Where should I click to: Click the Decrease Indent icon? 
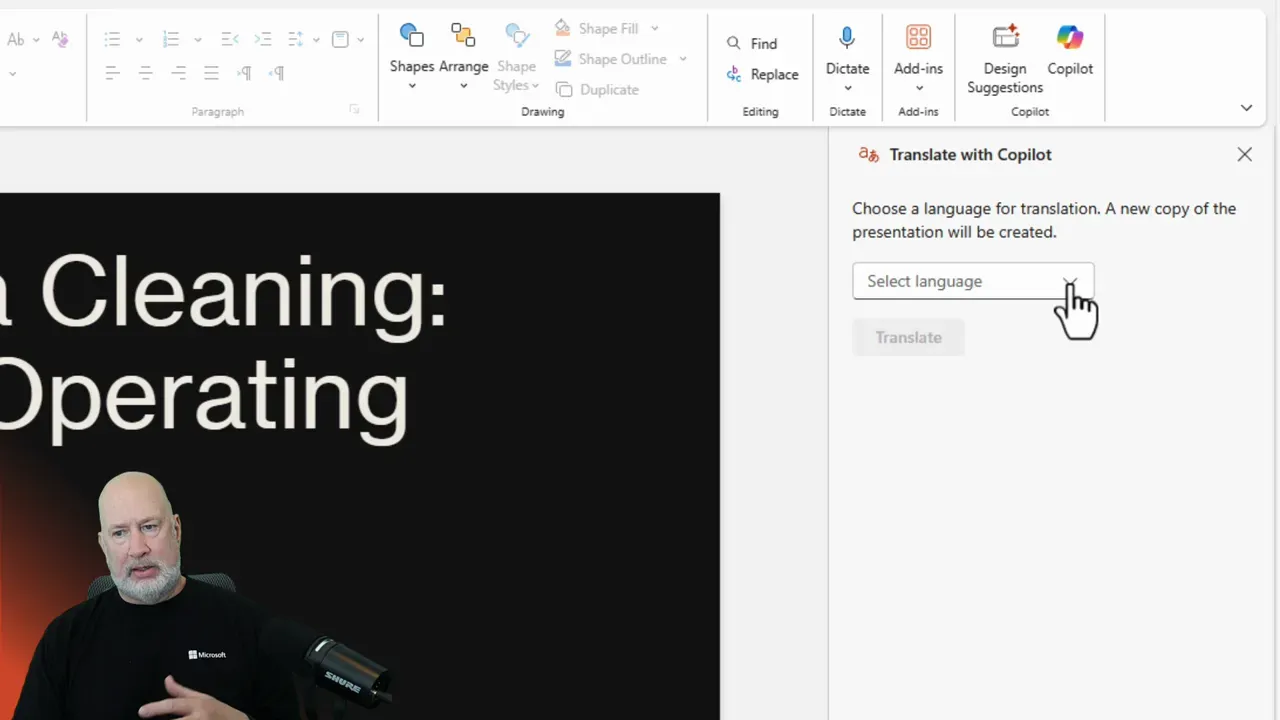point(229,39)
